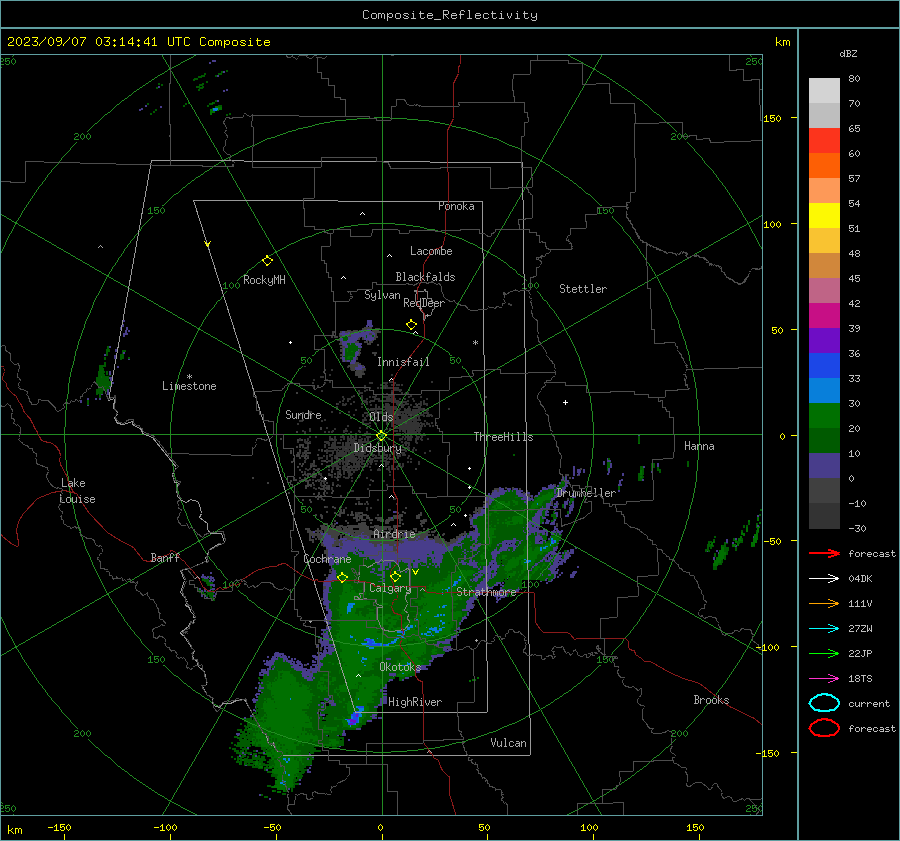Click the yellow diamond at radar center near Olds
Viewport: 900px width, 841px height.
[381, 436]
